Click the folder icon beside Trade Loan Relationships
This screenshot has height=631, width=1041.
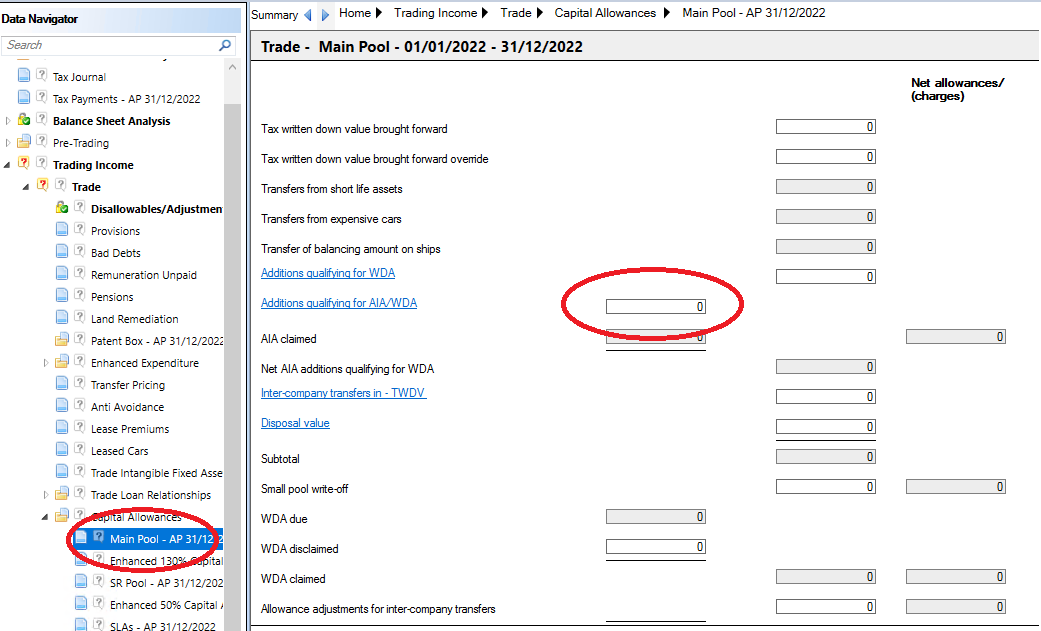[x=62, y=494]
